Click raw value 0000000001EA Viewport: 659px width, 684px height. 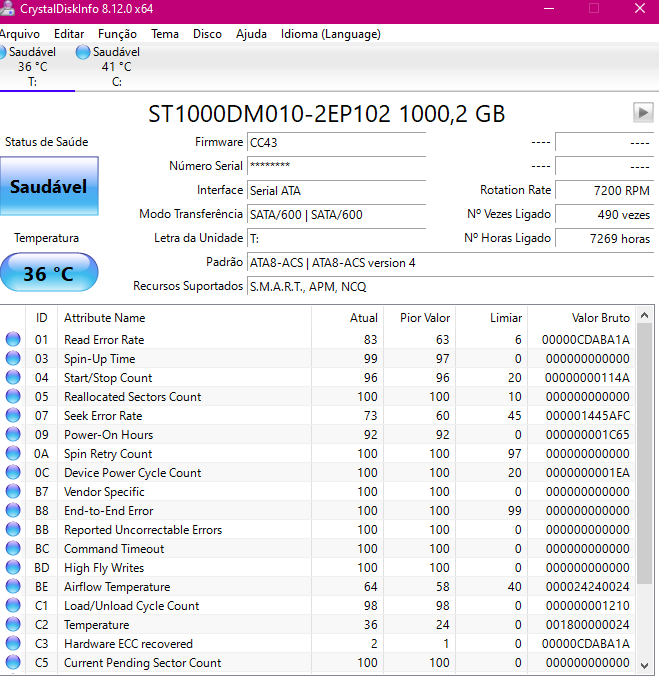[587, 472]
